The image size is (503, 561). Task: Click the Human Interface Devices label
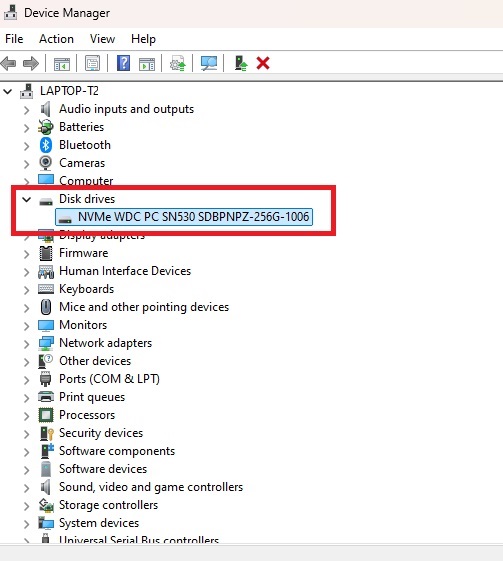click(x=125, y=271)
